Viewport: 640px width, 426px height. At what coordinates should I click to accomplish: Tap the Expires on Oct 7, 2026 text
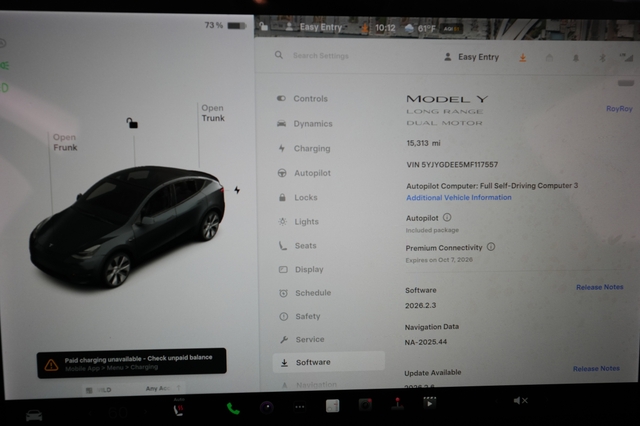pos(439,260)
